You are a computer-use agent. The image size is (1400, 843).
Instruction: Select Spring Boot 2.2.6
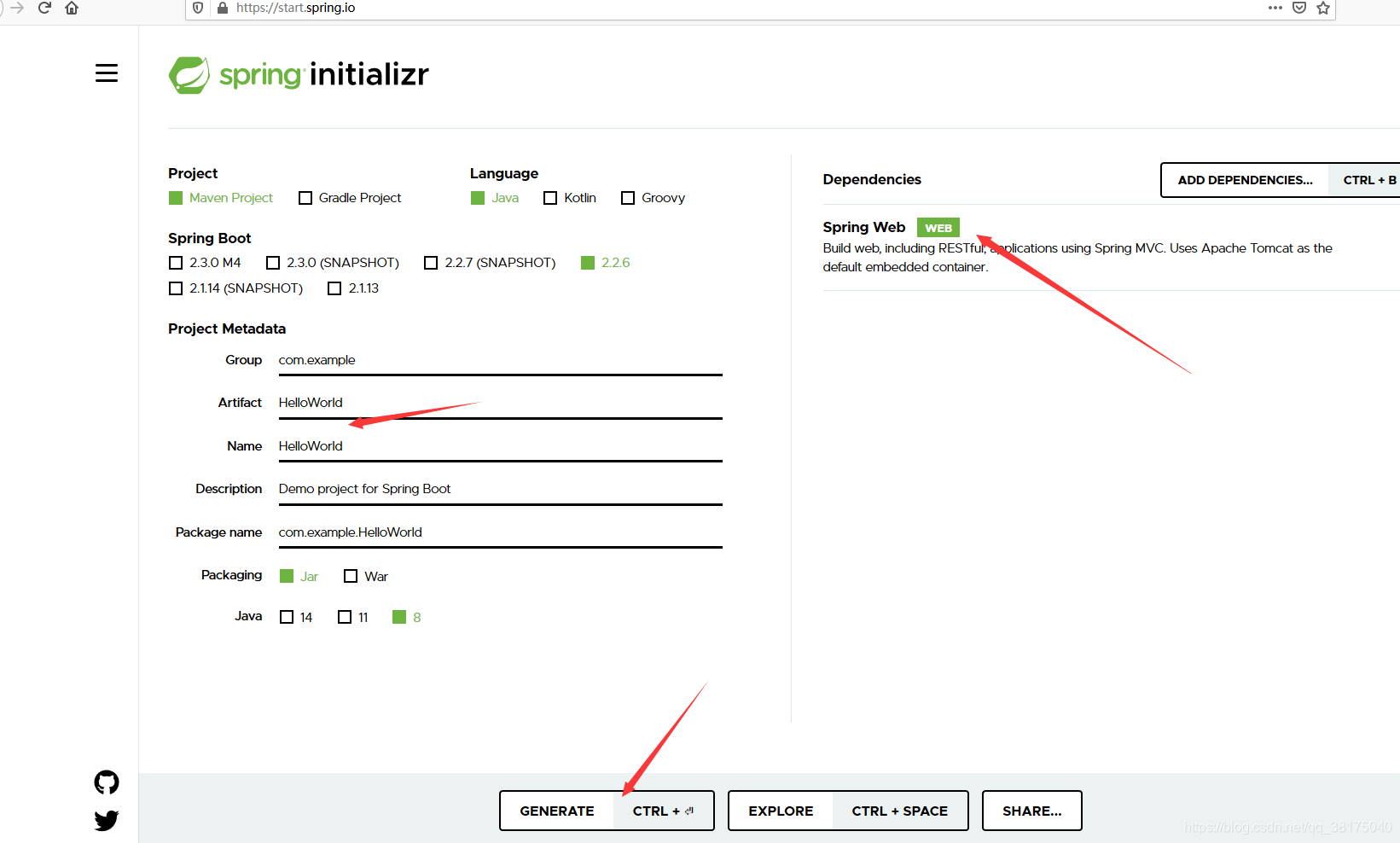[606, 263]
